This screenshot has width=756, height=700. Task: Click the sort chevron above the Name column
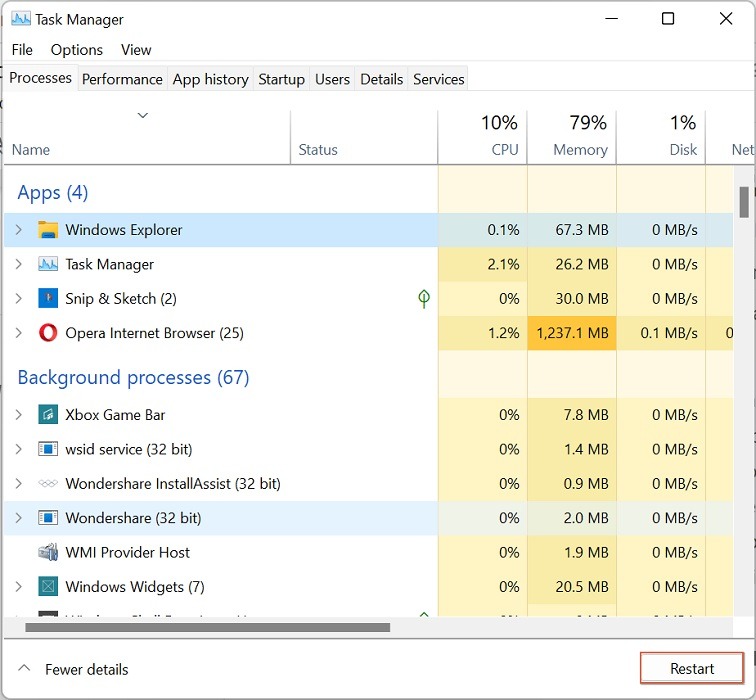143,115
